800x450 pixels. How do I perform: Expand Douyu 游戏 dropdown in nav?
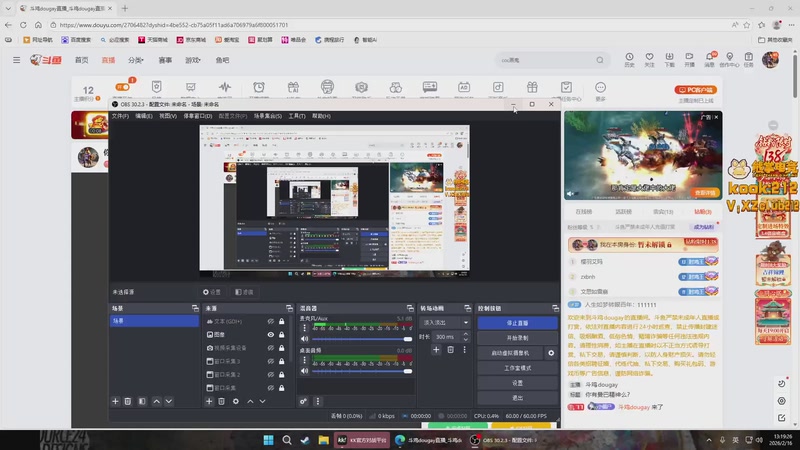(193, 60)
